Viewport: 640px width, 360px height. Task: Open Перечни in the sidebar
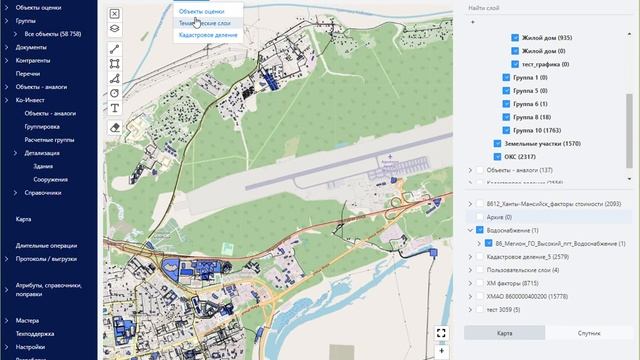(x=28, y=74)
